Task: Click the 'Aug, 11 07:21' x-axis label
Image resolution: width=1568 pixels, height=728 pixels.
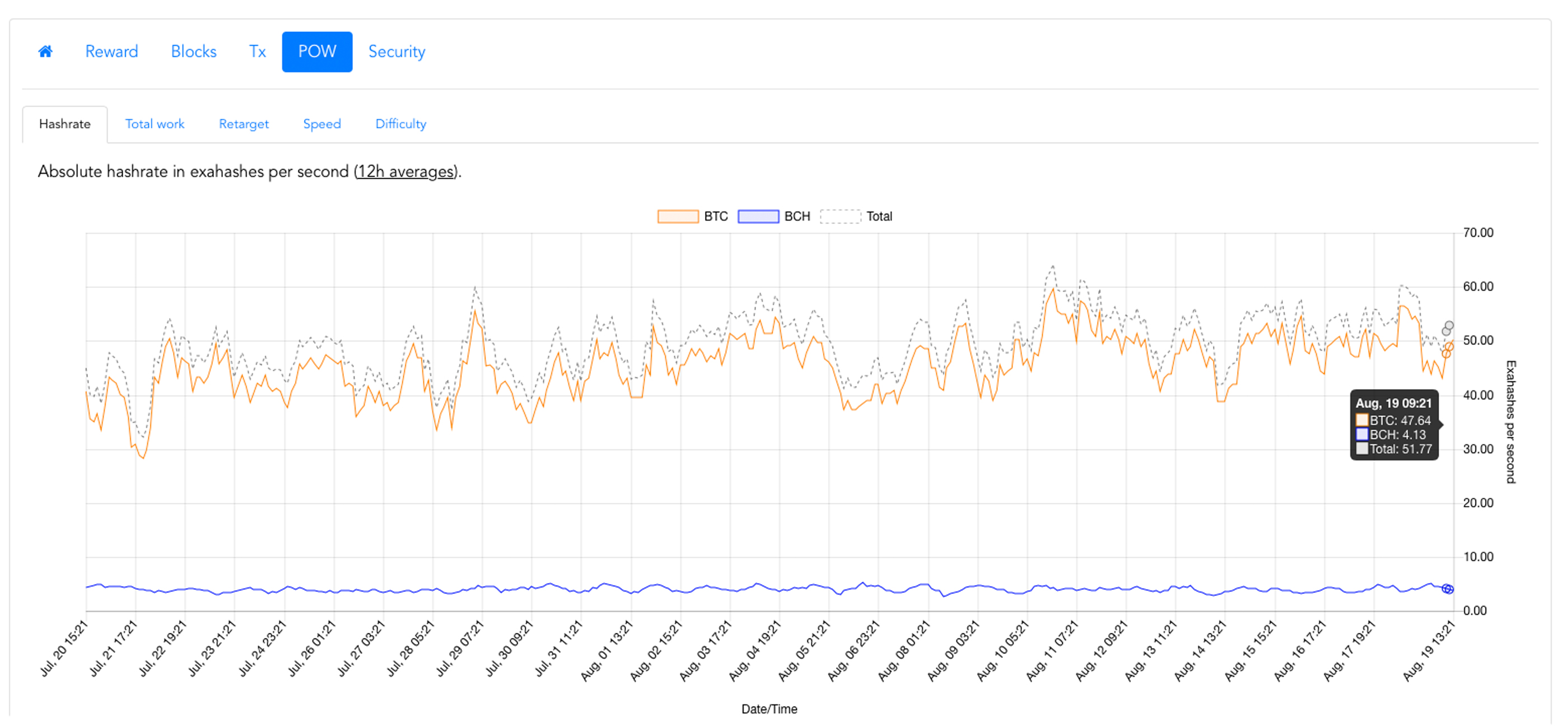Action: click(x=1052, y=650)
